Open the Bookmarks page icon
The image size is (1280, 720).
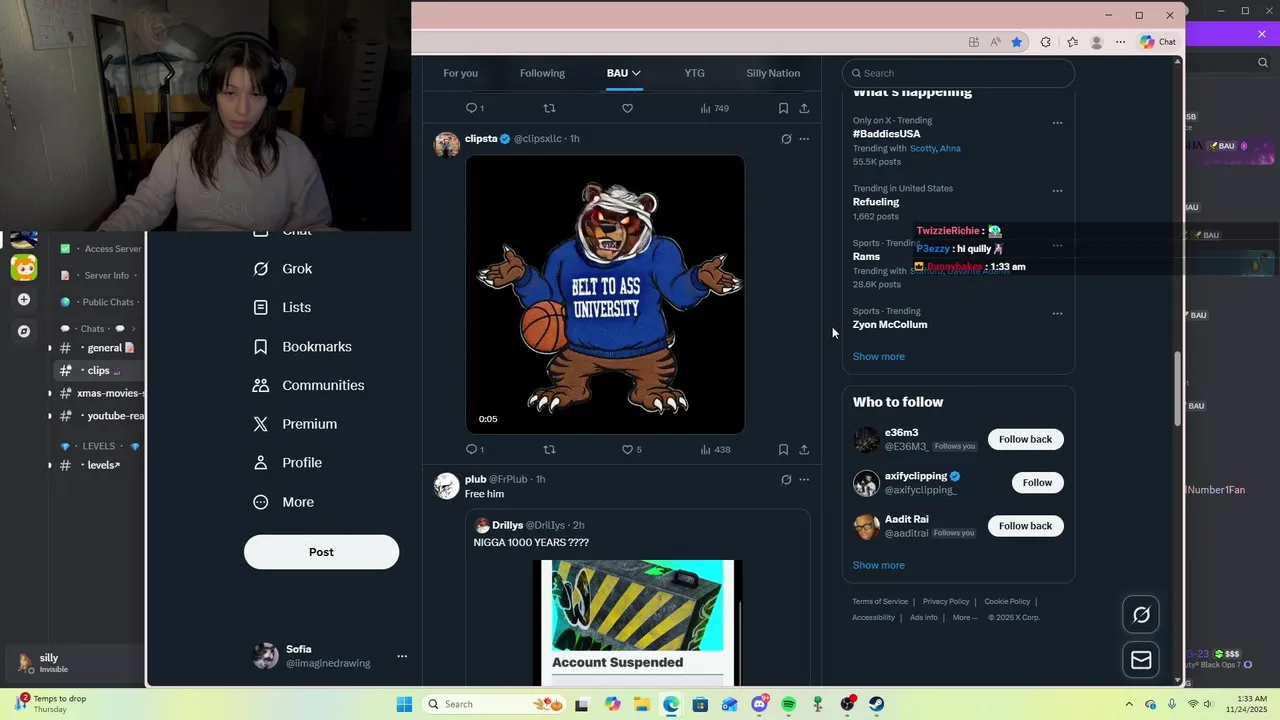coord(261,347)
